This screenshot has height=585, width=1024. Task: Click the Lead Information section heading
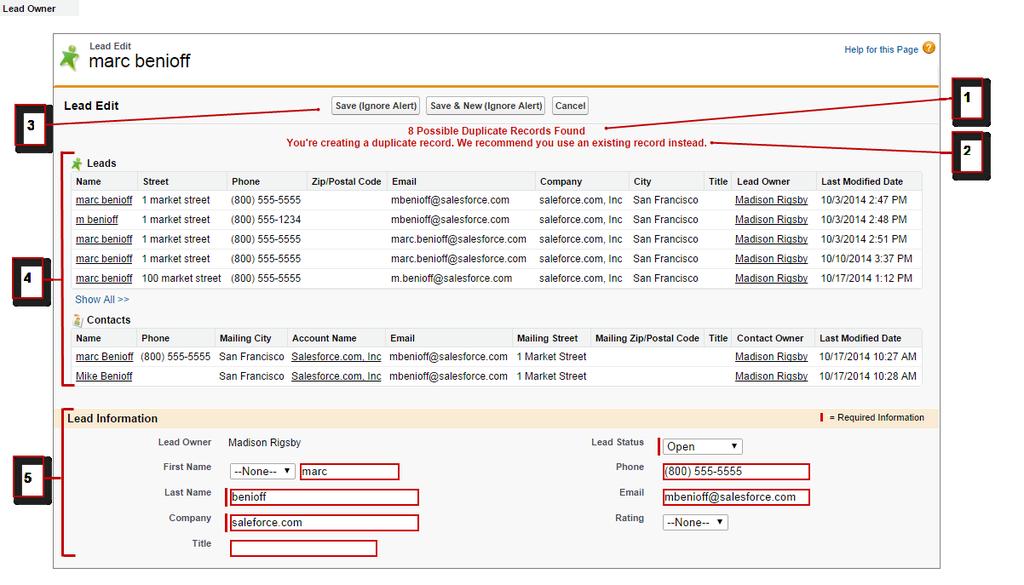click(x=112, y=419)
